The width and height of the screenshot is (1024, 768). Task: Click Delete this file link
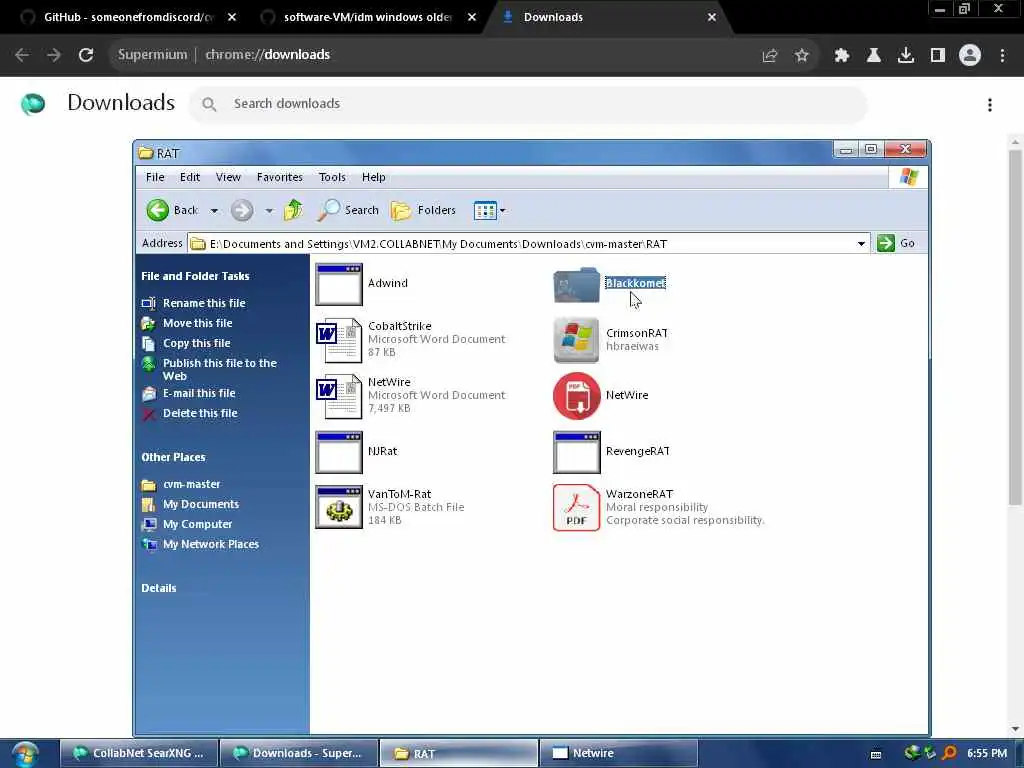coord(200,413)
